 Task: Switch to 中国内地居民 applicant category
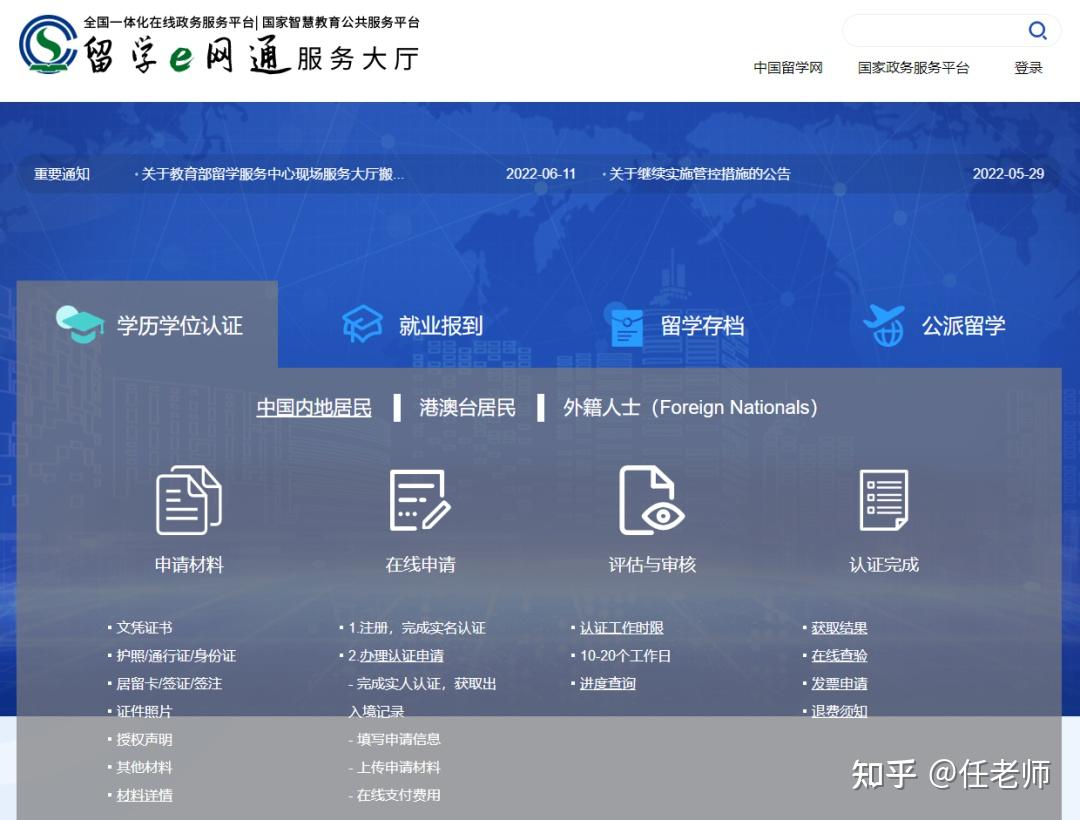[313, 407]
